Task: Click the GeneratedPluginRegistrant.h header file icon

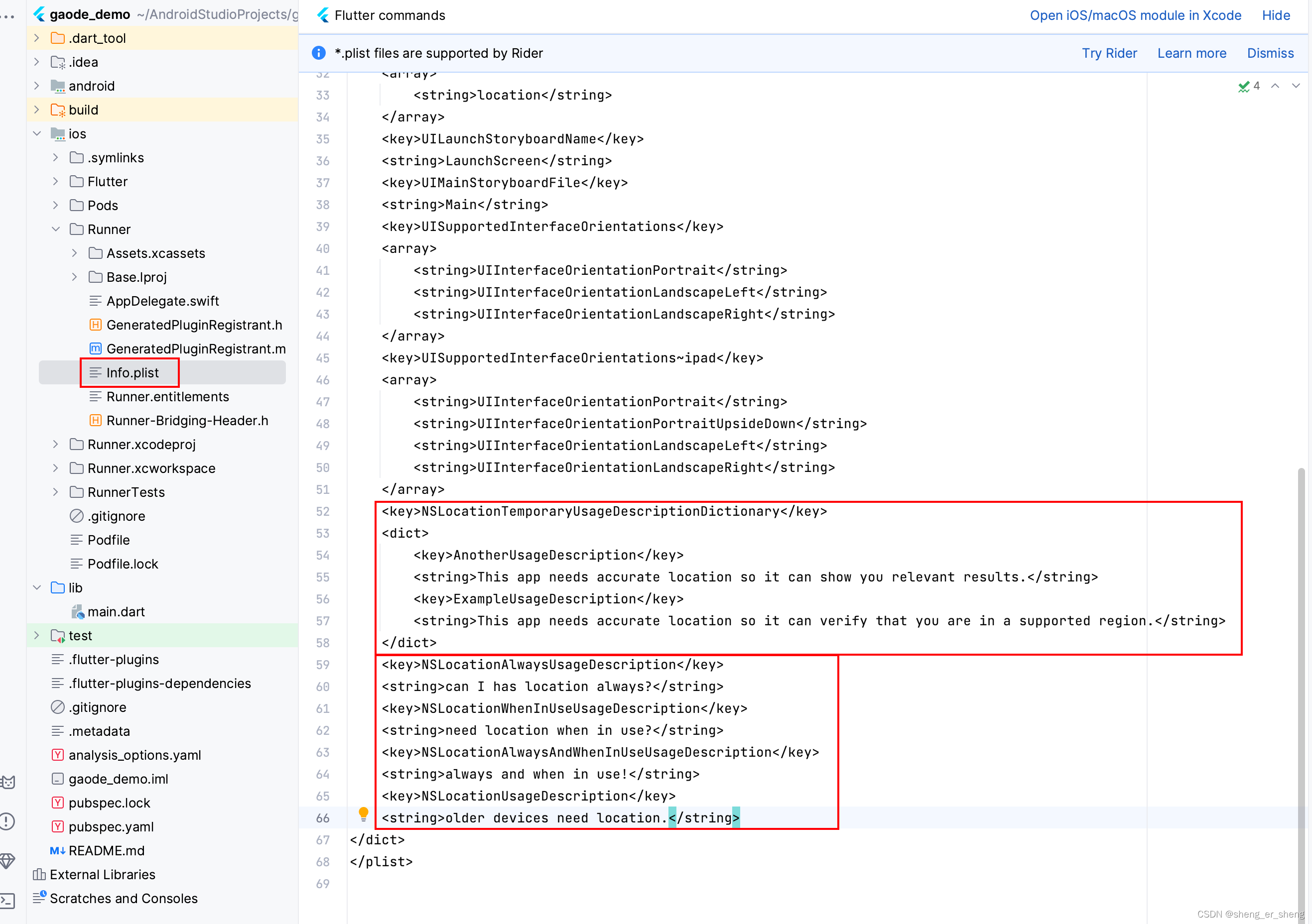Action: click(x=96, y=325)
